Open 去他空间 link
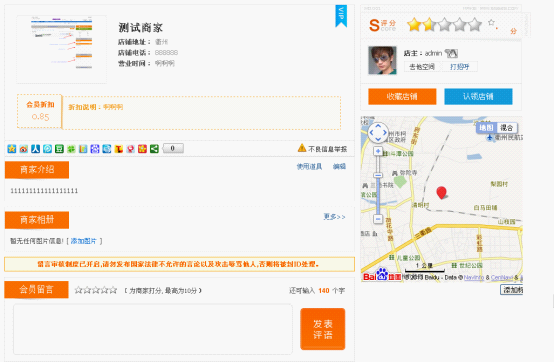554x362 pixels. pos(422,67)
